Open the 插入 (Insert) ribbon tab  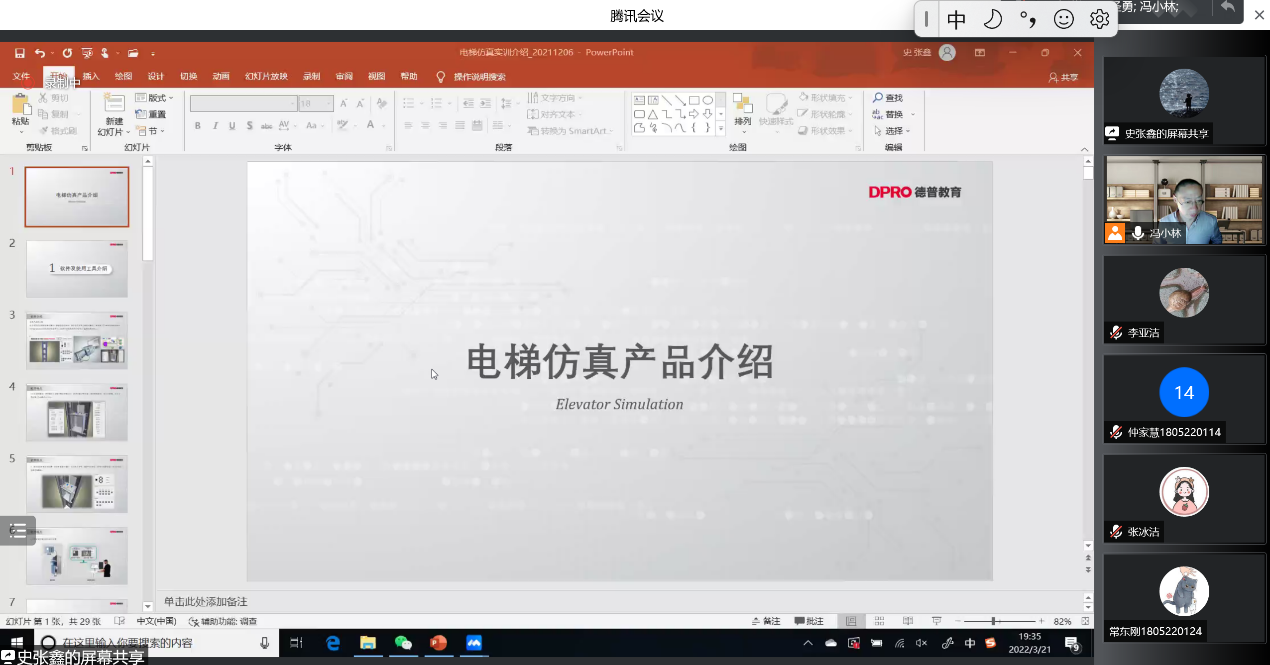pos(91,77)
